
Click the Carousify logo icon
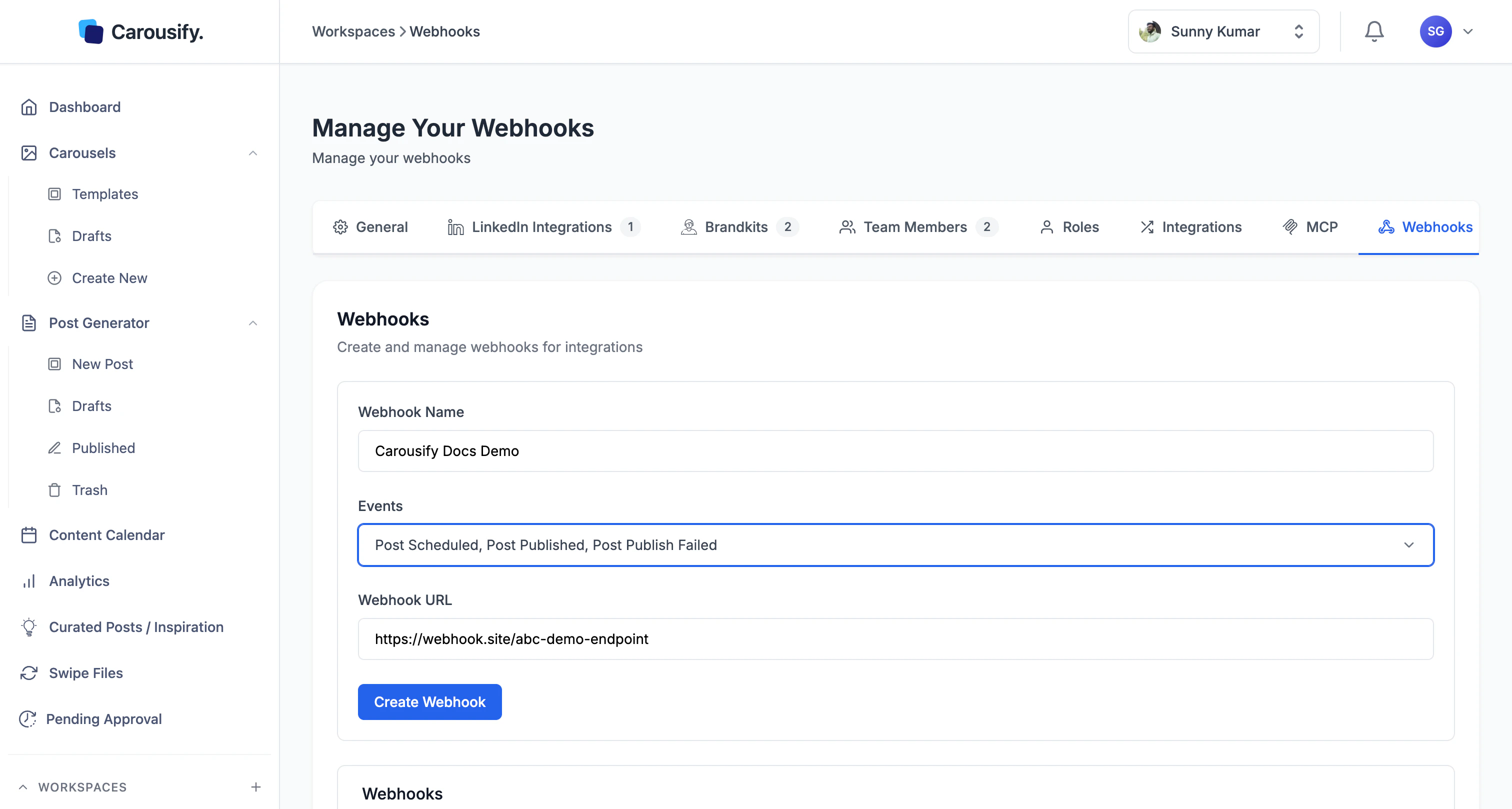(x=91, y=31)
